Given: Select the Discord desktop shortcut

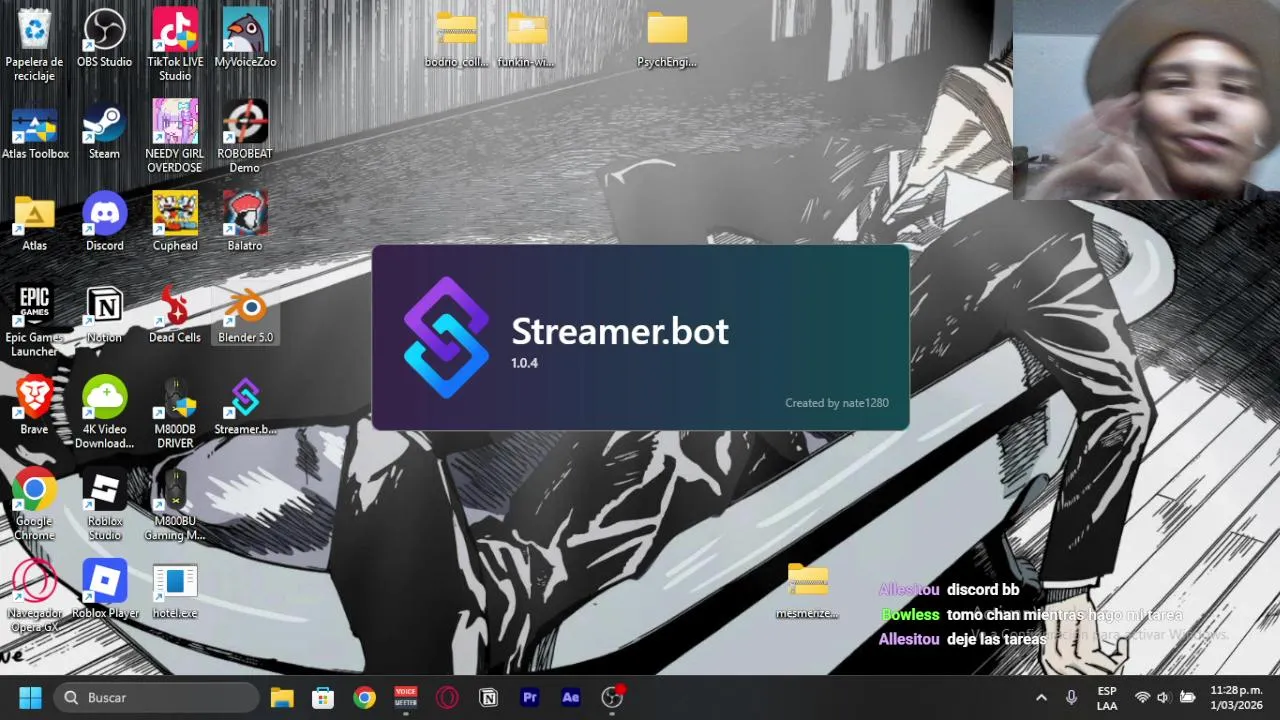Looking at the screenshot, I should tap(104, 222).
